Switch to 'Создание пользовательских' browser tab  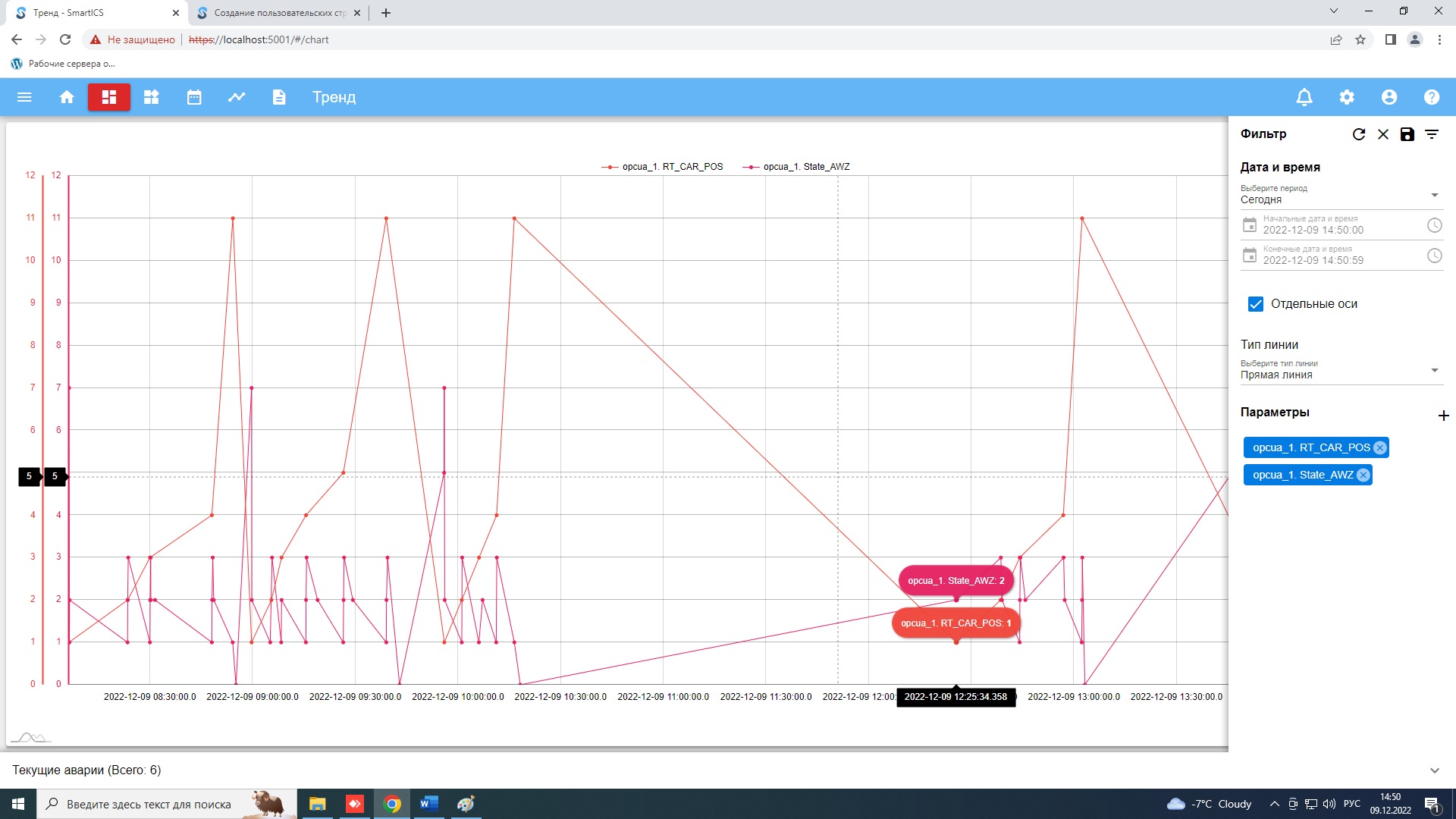coord(279,13)
